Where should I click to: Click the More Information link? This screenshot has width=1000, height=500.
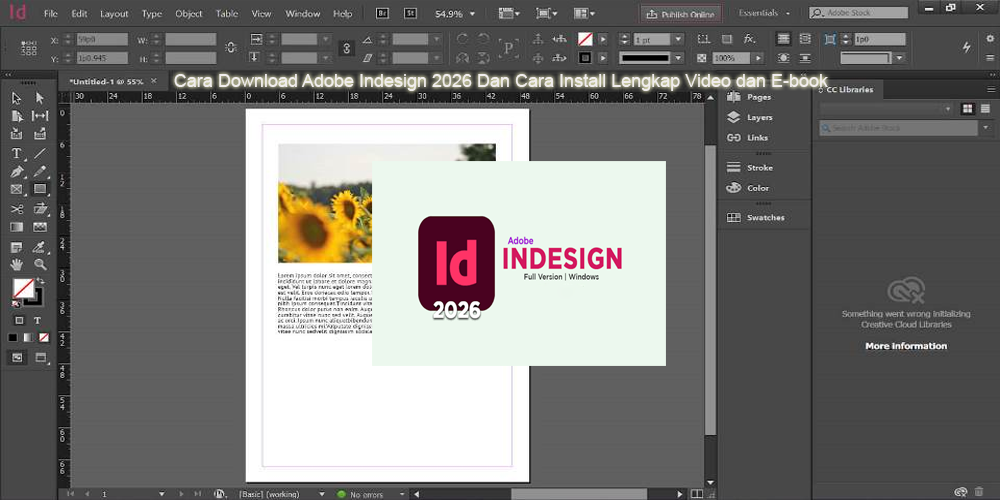point(906,346)
